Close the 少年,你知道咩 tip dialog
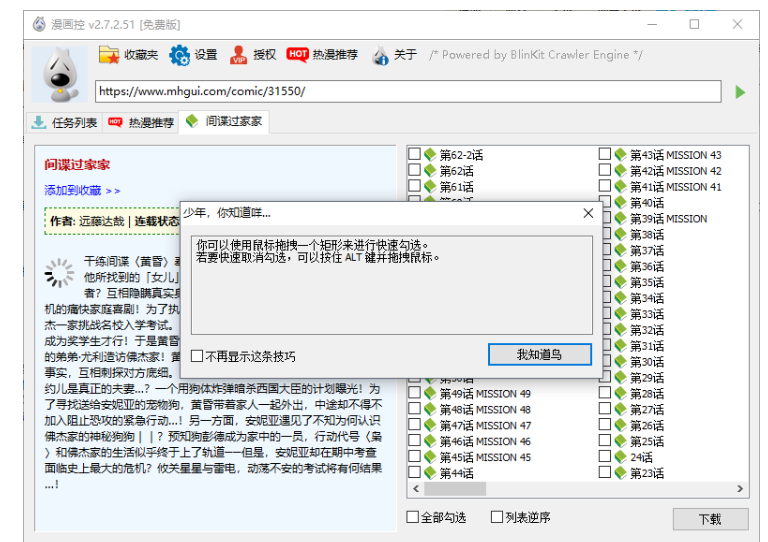The height and width of the screenshot is (542, 768). 588,213
